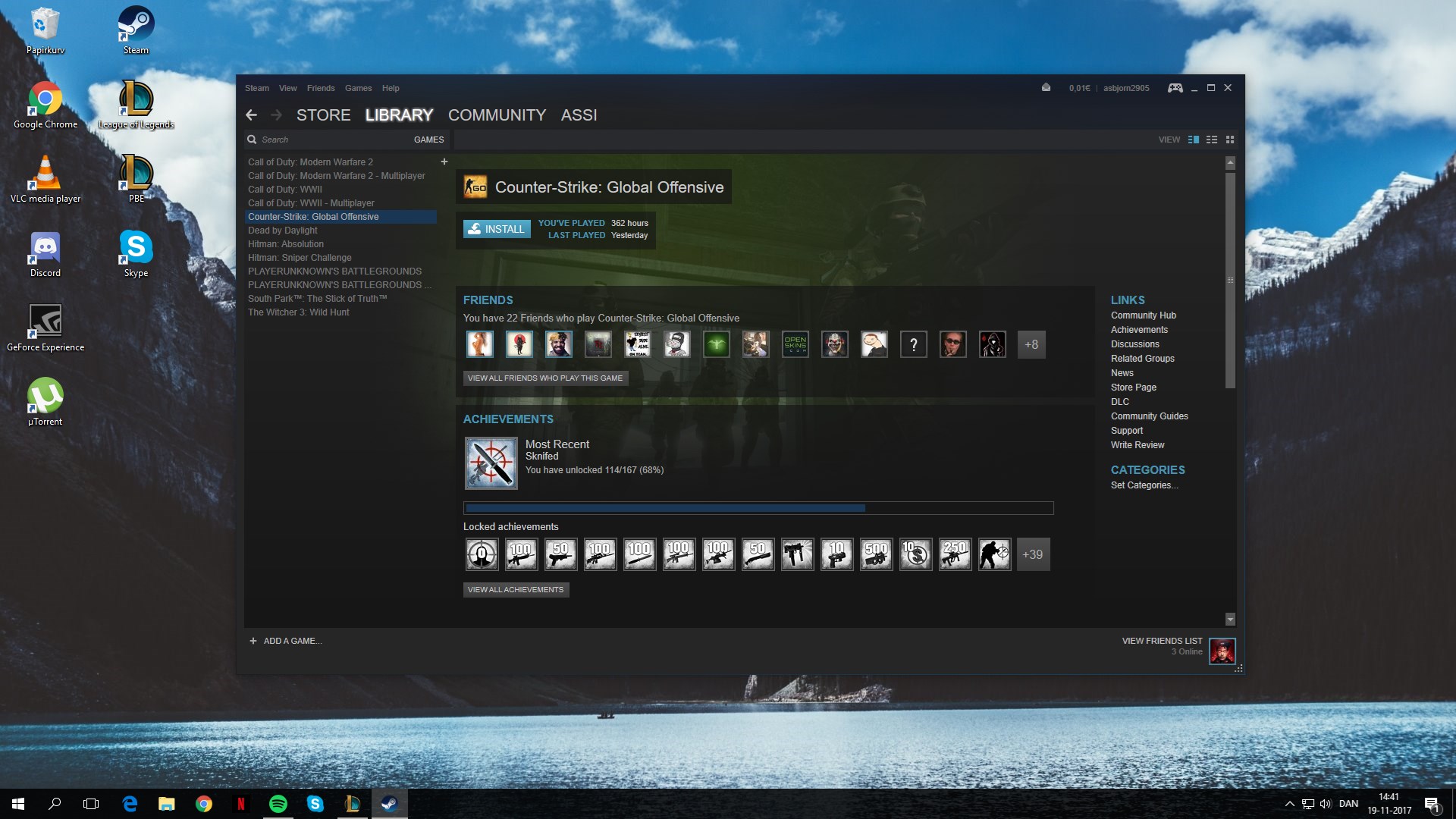This screenshot has height=819, width=1456.
Task: Open the Friends menu
Action: pos(321,88)
